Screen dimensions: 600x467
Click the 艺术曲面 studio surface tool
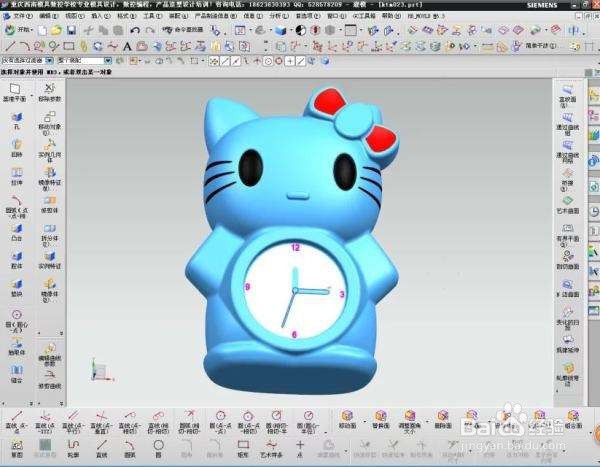567,205
